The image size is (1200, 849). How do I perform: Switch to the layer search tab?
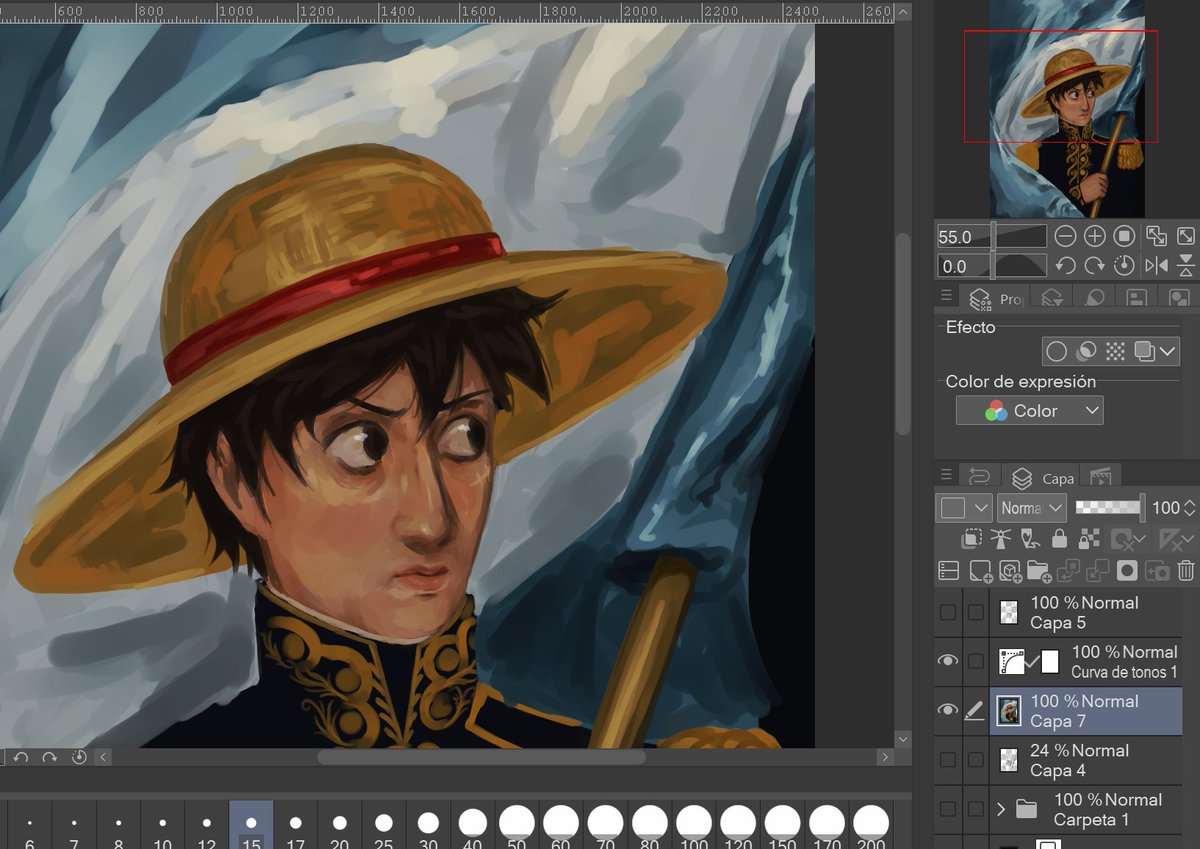click(1051, 298)
